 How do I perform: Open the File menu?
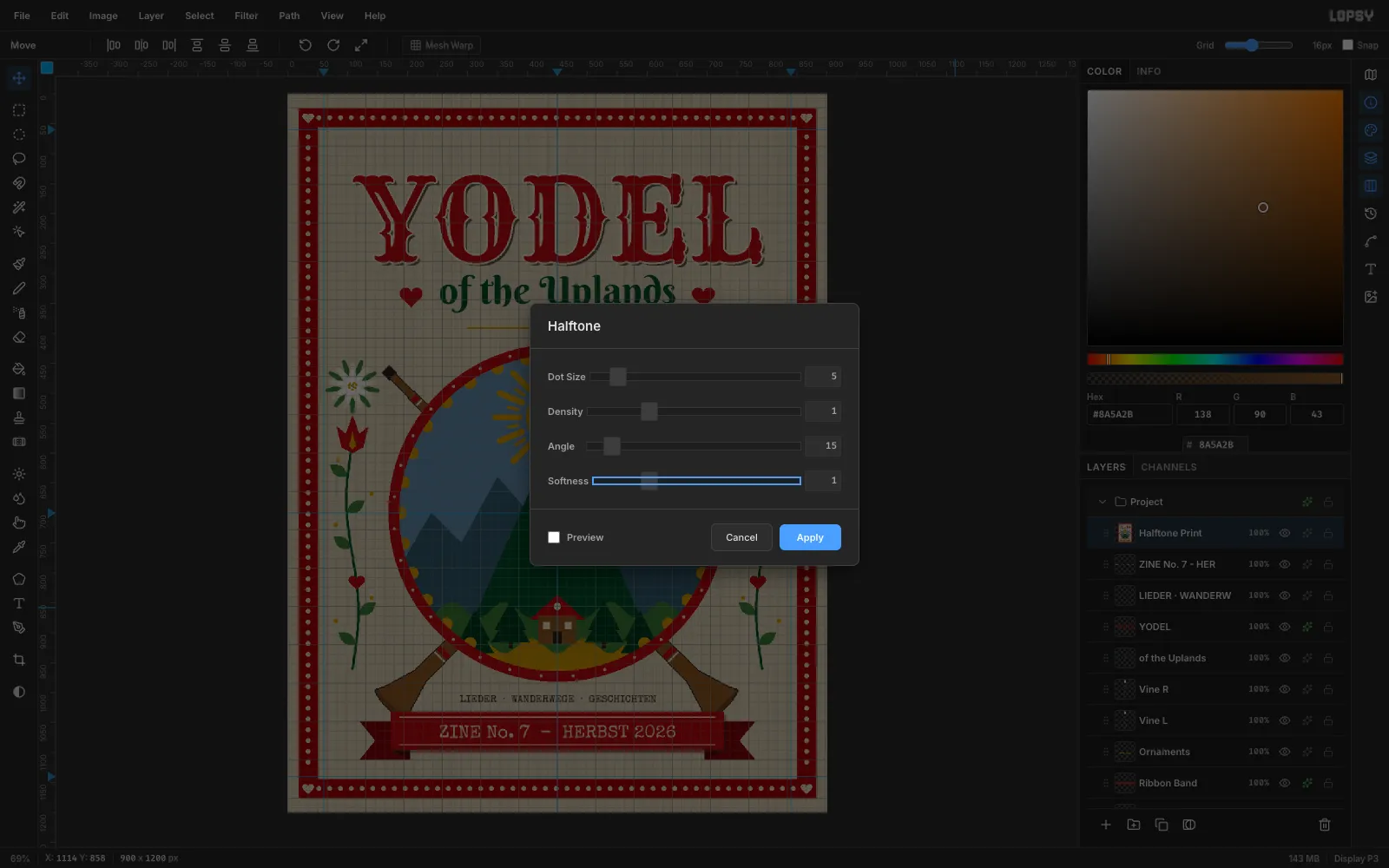(22, 16)
